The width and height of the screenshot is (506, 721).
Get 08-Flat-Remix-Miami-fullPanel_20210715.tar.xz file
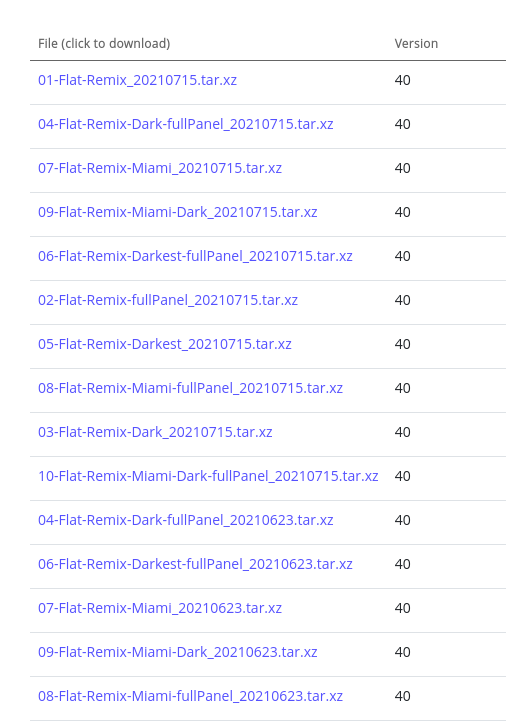(x=190, y=388)
